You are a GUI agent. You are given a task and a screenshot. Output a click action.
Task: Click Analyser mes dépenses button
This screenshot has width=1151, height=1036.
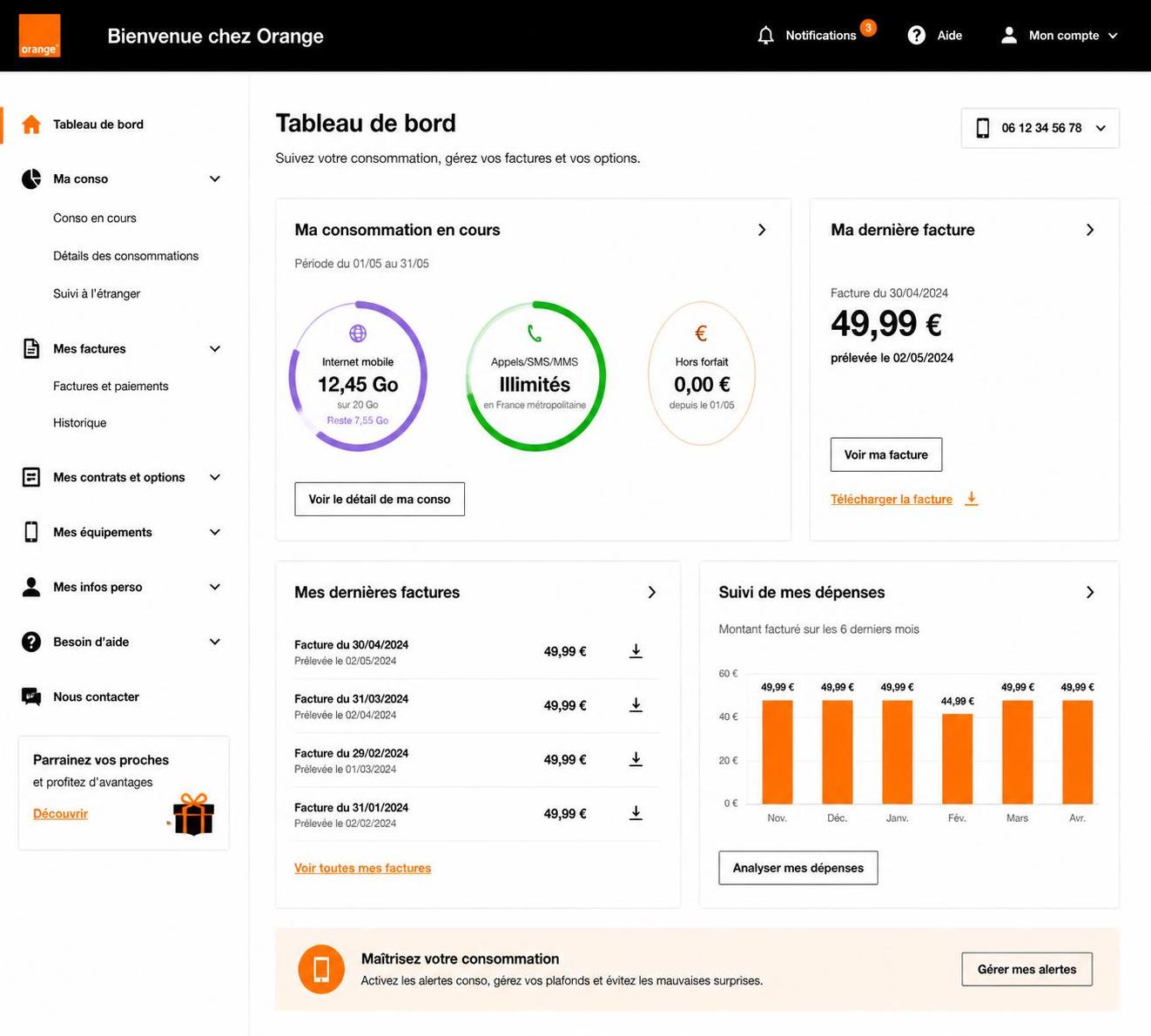(x=798, y=868)
